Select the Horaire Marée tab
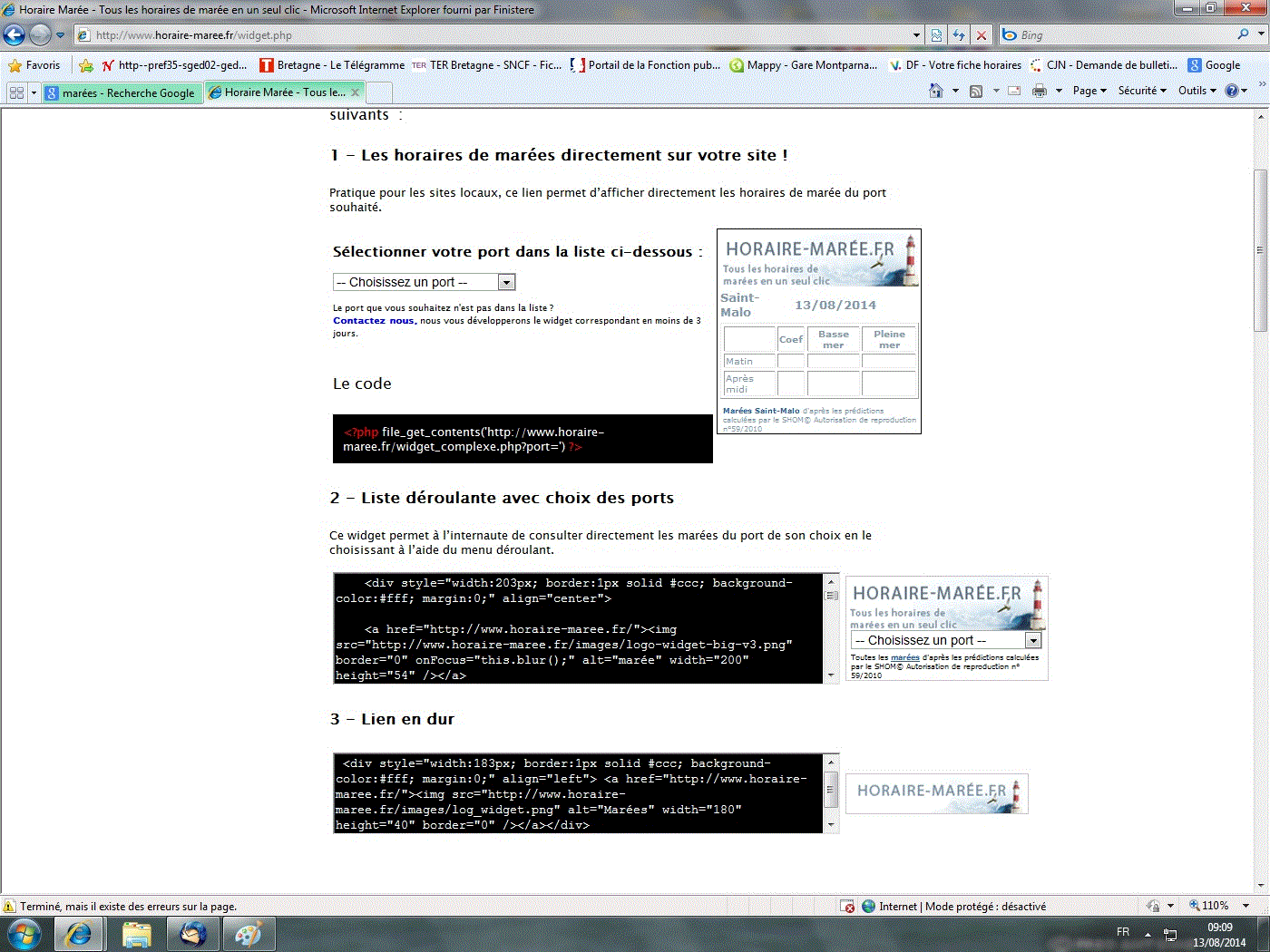Viewport: 1270px width, 952px height. (276, 92)
